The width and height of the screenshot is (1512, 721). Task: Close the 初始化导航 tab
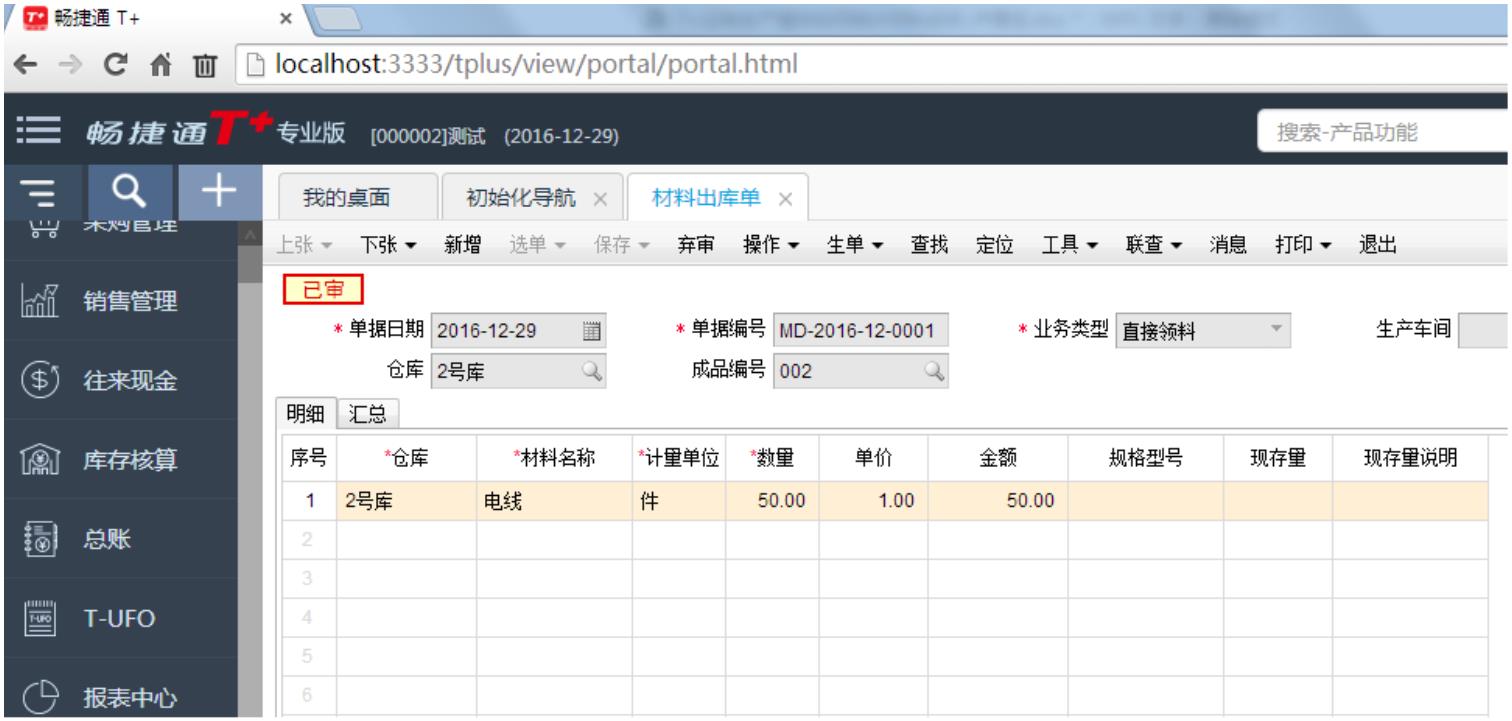[x=600, y=198]
